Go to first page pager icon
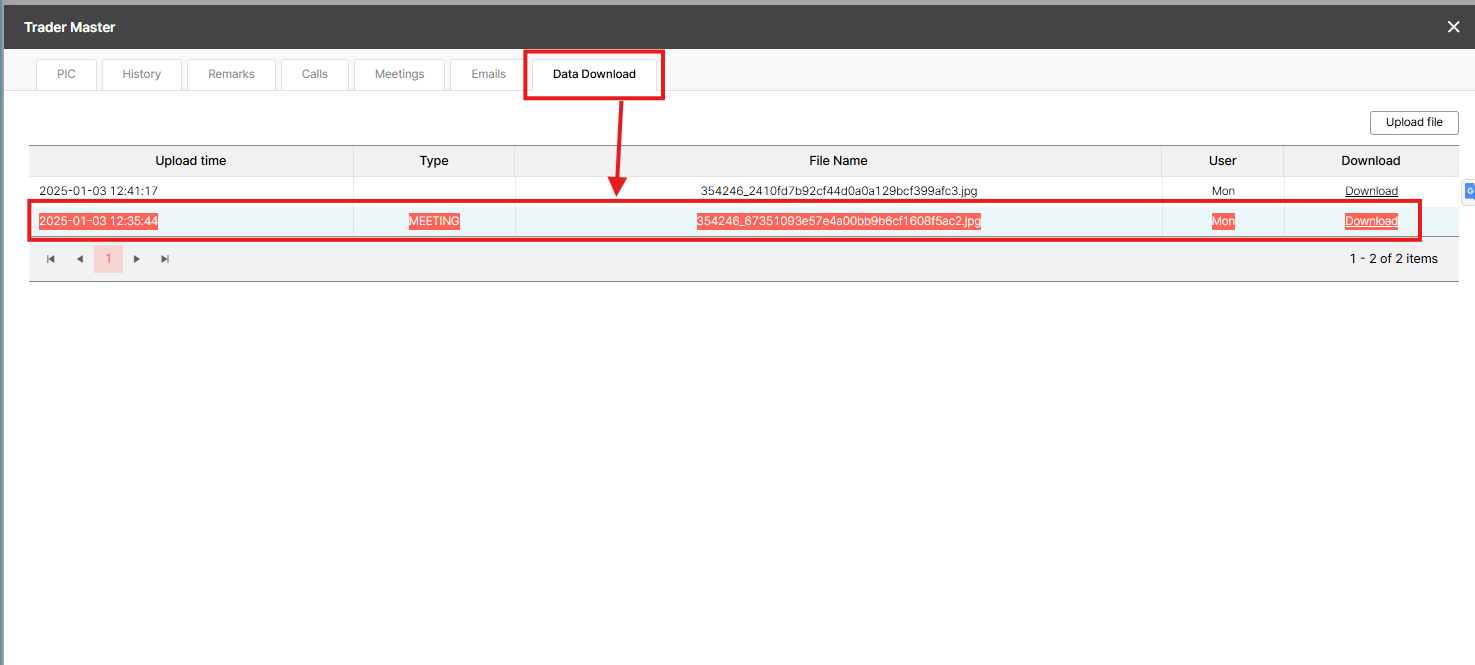The height and width of the screenshot is (665, 1475). [x=51, y=259]
